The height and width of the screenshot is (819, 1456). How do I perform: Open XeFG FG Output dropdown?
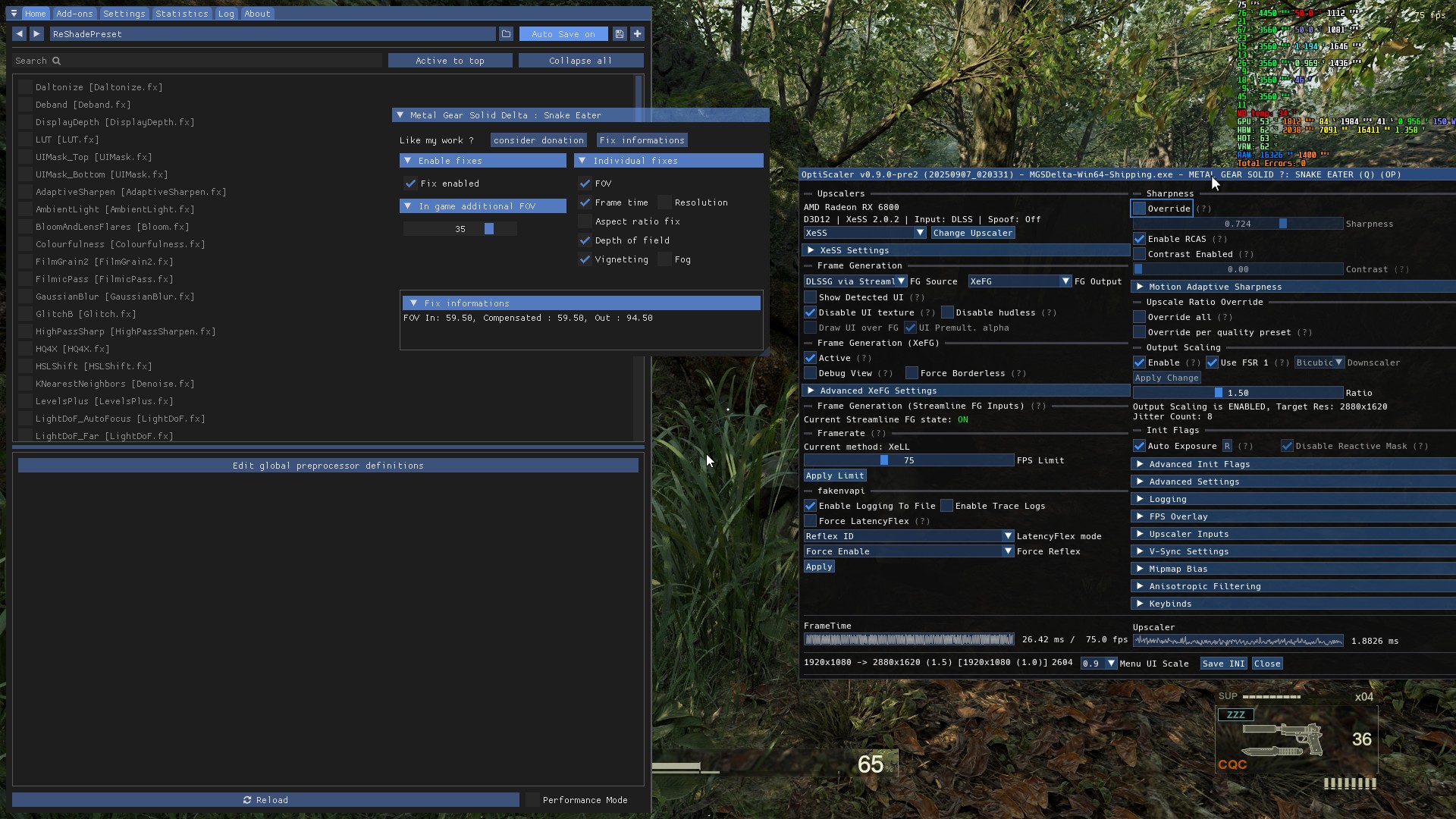(x=1020, y=281)
